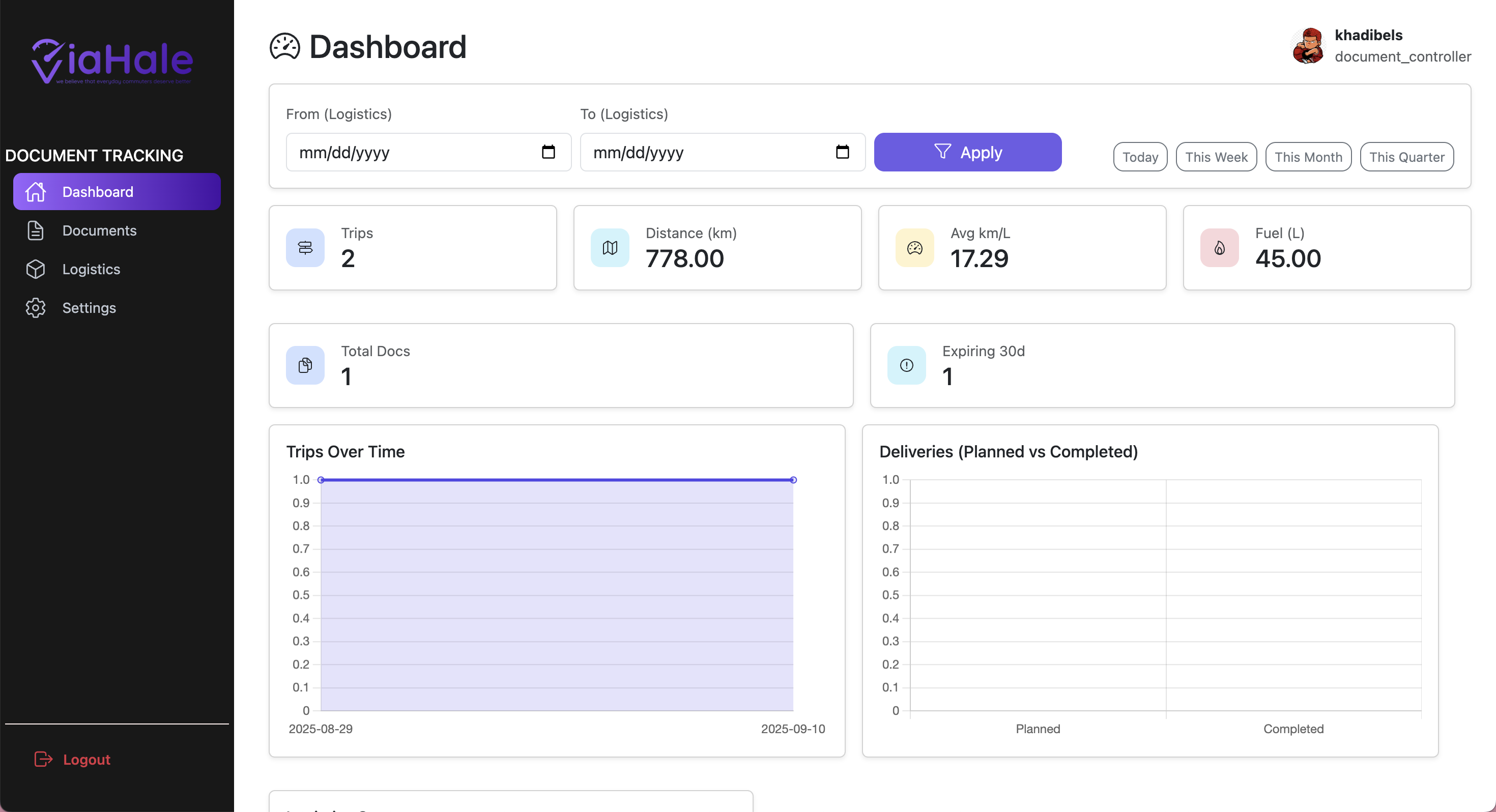Image resolution: width=1496 pixels, height=812 pixels.
Task: Click the Total Docs files icon
Action: (x=305, y=365)
